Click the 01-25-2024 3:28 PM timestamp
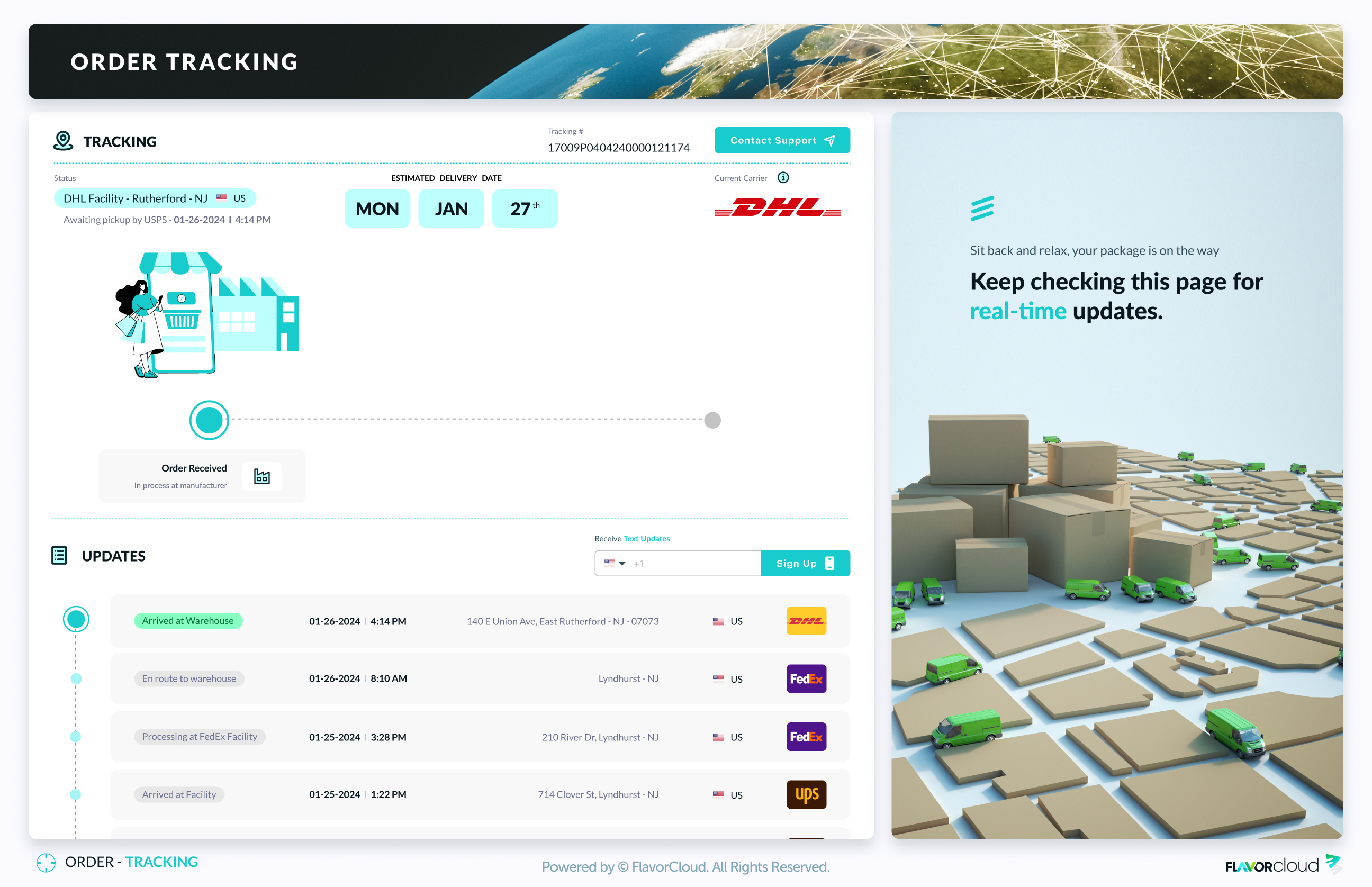Screen dimensions: 1372x887 pyautogui.click(x=357, y=737)
